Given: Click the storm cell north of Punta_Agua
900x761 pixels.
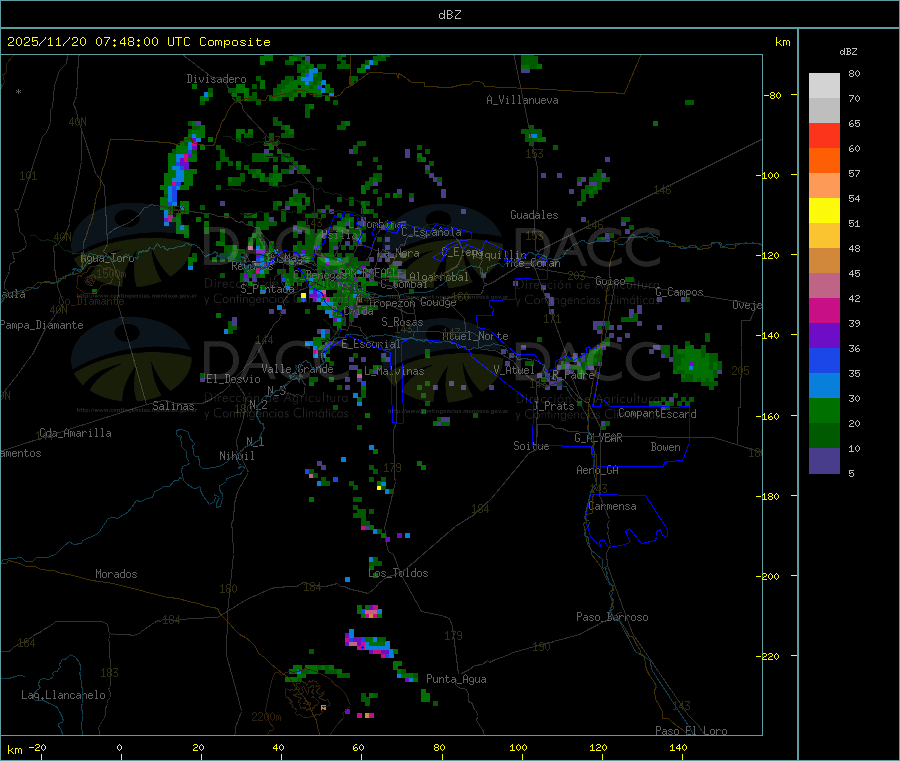Looking at the screenshot, I should click(x=370, y=644).
